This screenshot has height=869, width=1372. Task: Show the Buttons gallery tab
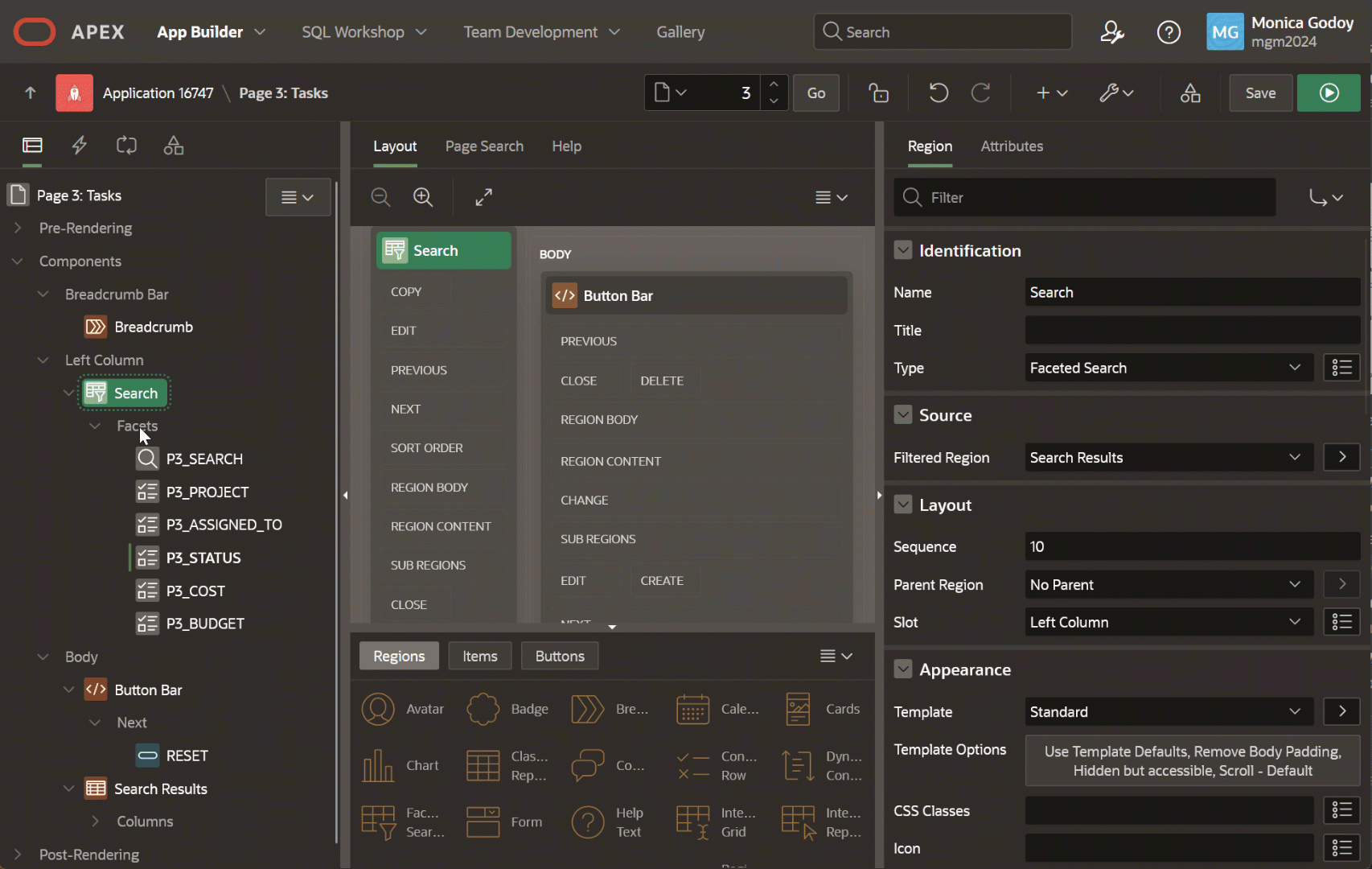pyautogui.click(x=560, y=656)
